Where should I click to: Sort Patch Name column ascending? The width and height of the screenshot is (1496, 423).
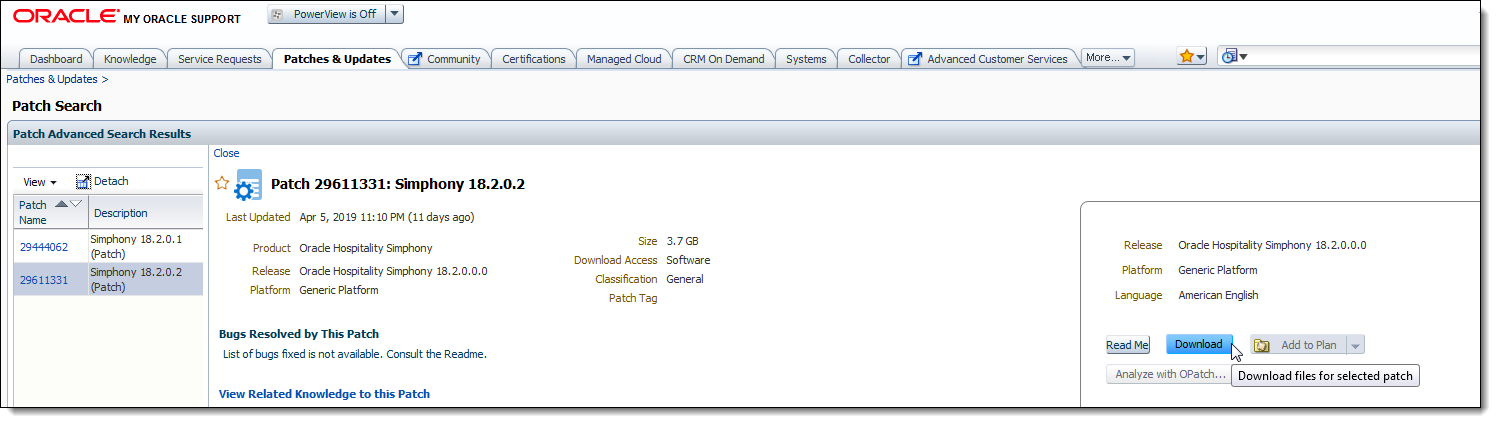click(x=61, y=203)
